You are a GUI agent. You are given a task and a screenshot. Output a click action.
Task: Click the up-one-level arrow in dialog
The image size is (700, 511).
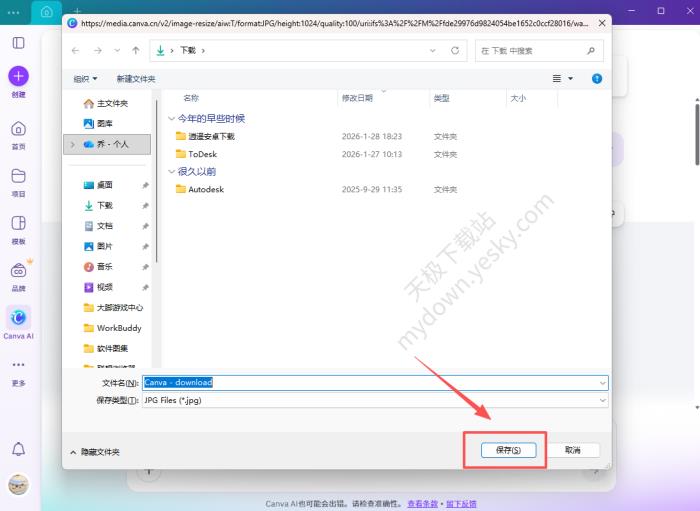tap(135, 50)
